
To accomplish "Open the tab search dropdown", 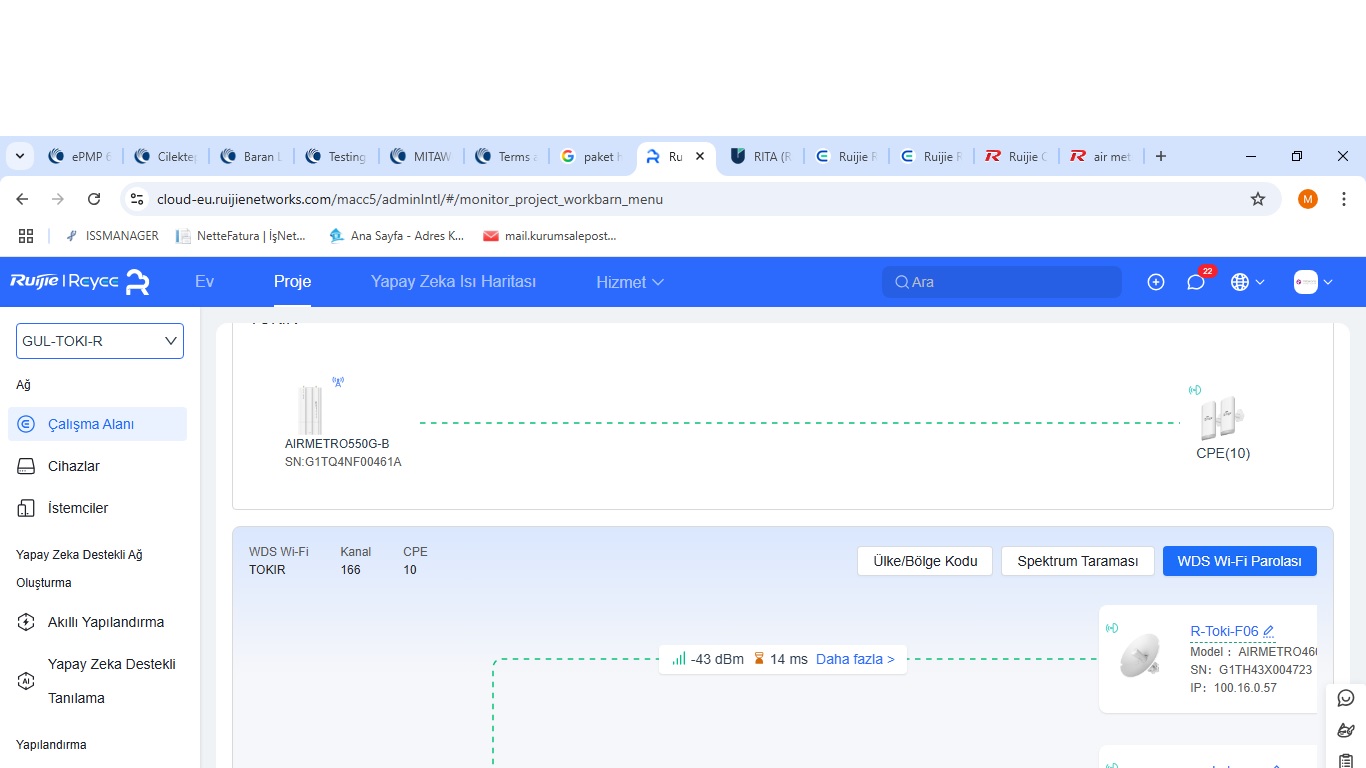I will pos(20,157).
